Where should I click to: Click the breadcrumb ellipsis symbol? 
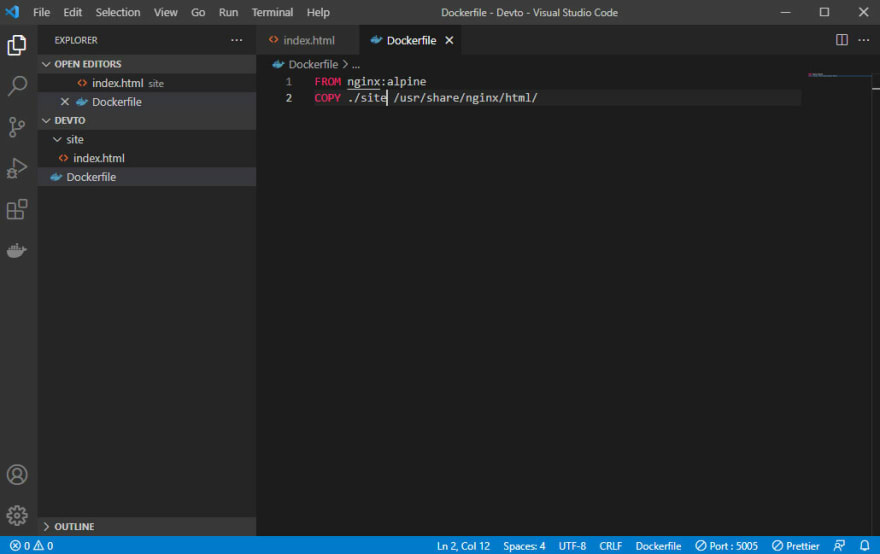pos(356,65)
